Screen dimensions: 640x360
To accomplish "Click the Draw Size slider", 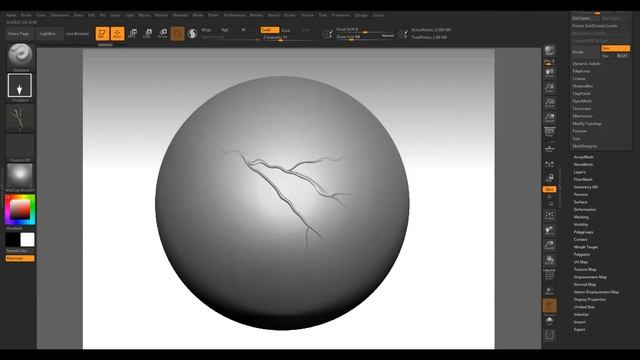I will (x=365, y=37).
